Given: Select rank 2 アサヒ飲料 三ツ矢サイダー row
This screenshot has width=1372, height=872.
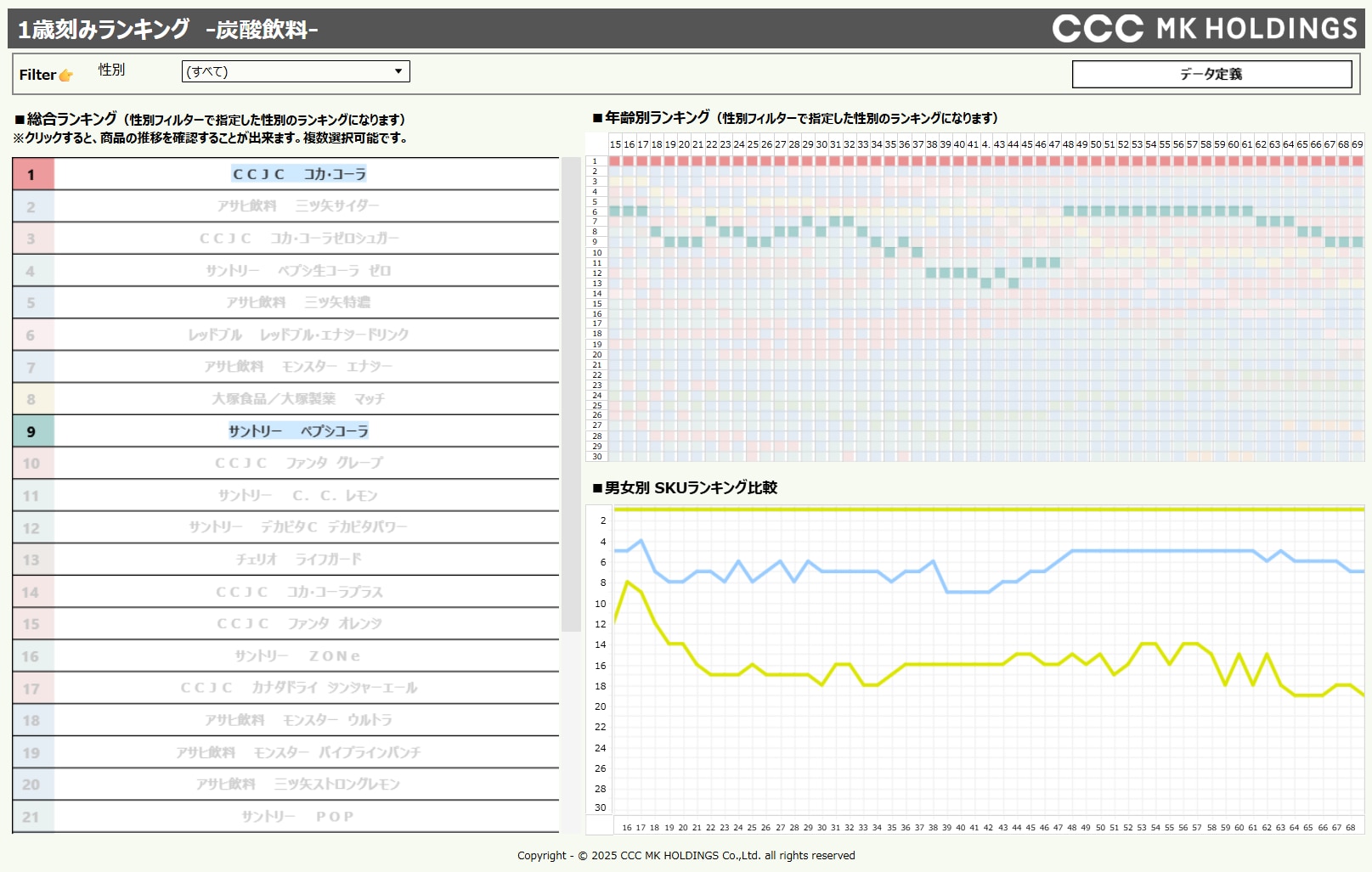Looking at the screenshot, I should click(285, 206).
